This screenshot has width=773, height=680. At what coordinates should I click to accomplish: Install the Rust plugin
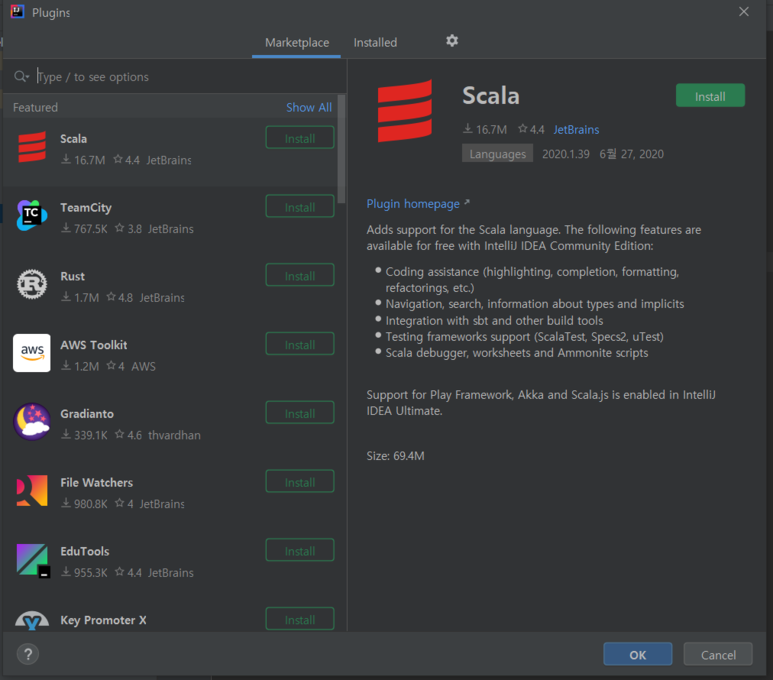[x=300, y=275]
